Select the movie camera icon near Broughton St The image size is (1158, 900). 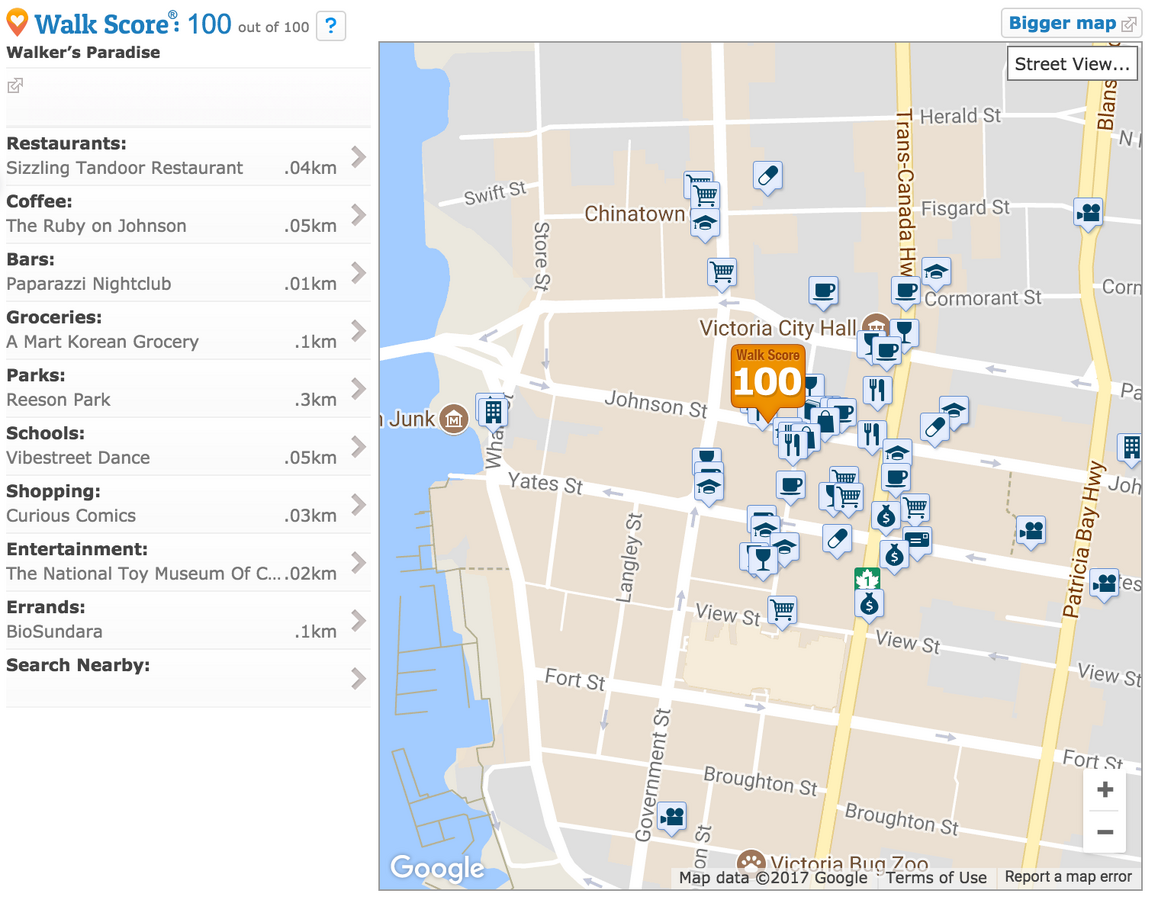pos(672,817)
